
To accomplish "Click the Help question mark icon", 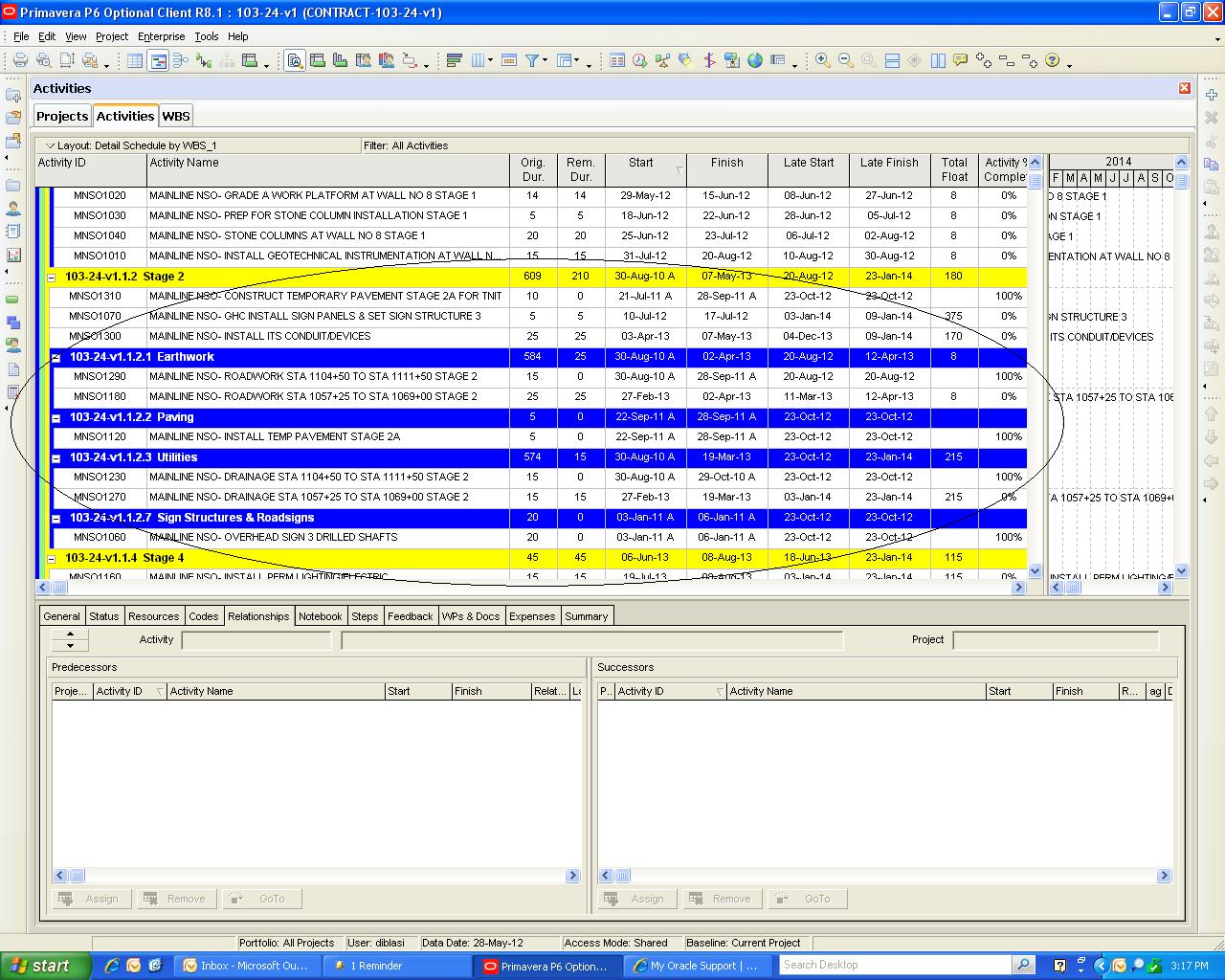I will tap(1053, 60).
